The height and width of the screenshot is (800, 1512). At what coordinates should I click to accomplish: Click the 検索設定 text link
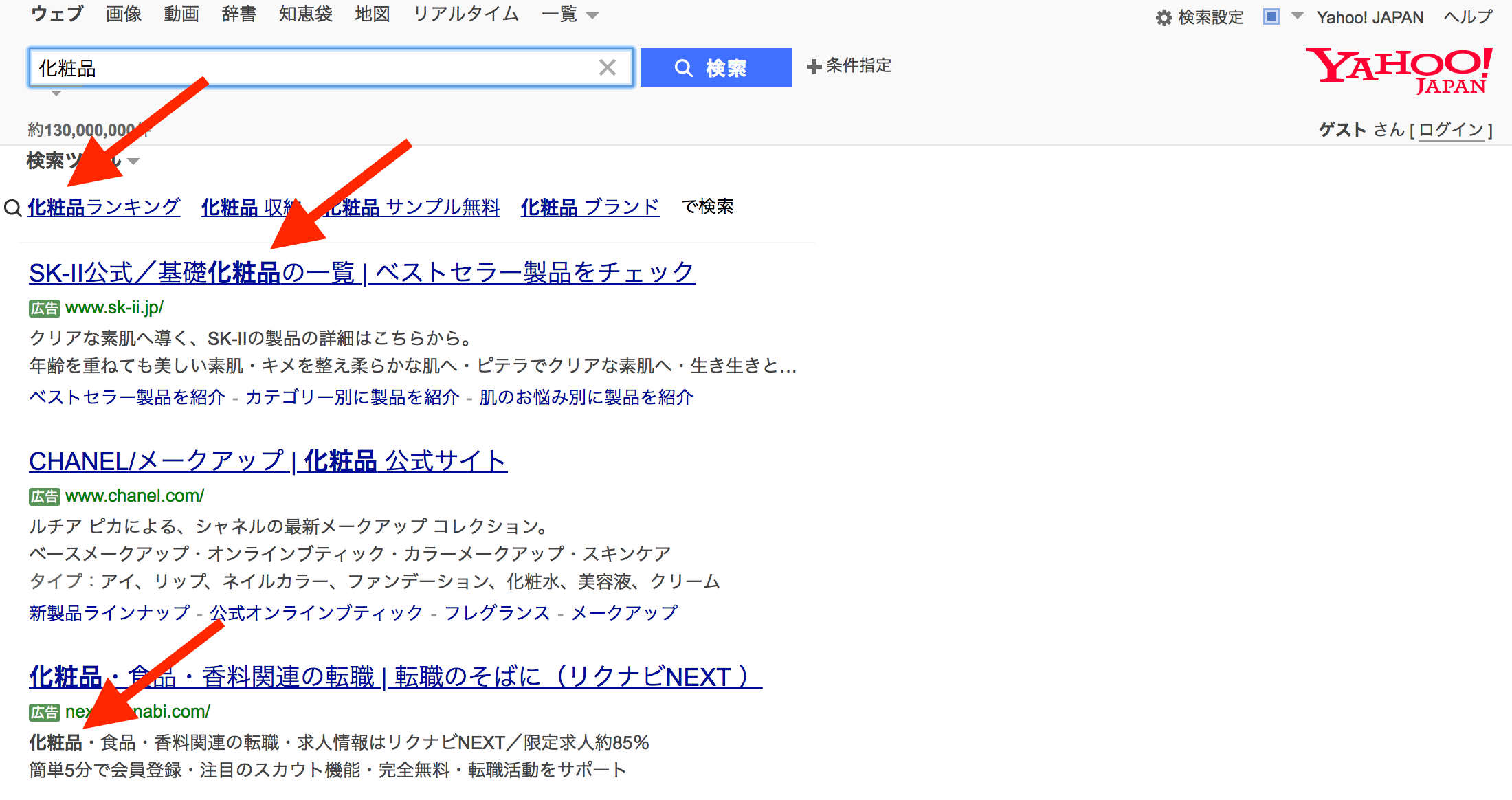click(1211, 17)
